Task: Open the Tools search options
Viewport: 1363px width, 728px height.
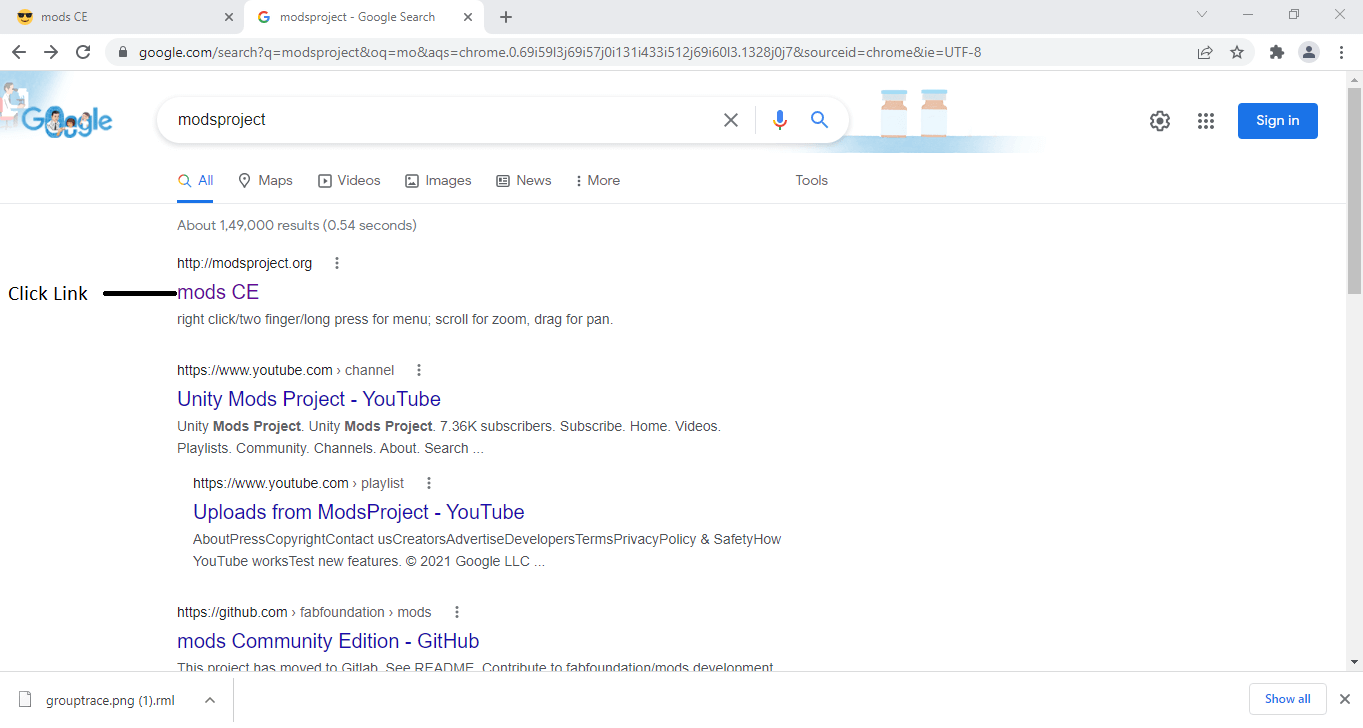Action: pos(812,181)
